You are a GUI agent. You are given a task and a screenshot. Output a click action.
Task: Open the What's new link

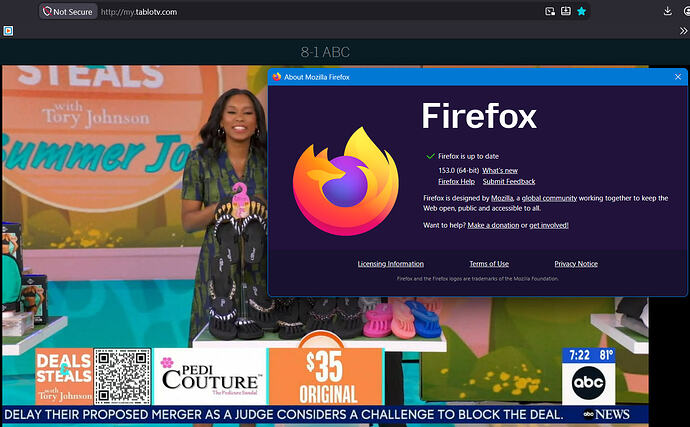click(500, 170)
